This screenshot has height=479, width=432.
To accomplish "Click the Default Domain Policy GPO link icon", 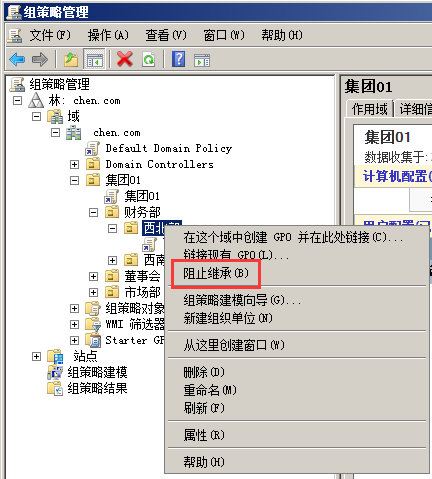I will (x=92, y=149).
